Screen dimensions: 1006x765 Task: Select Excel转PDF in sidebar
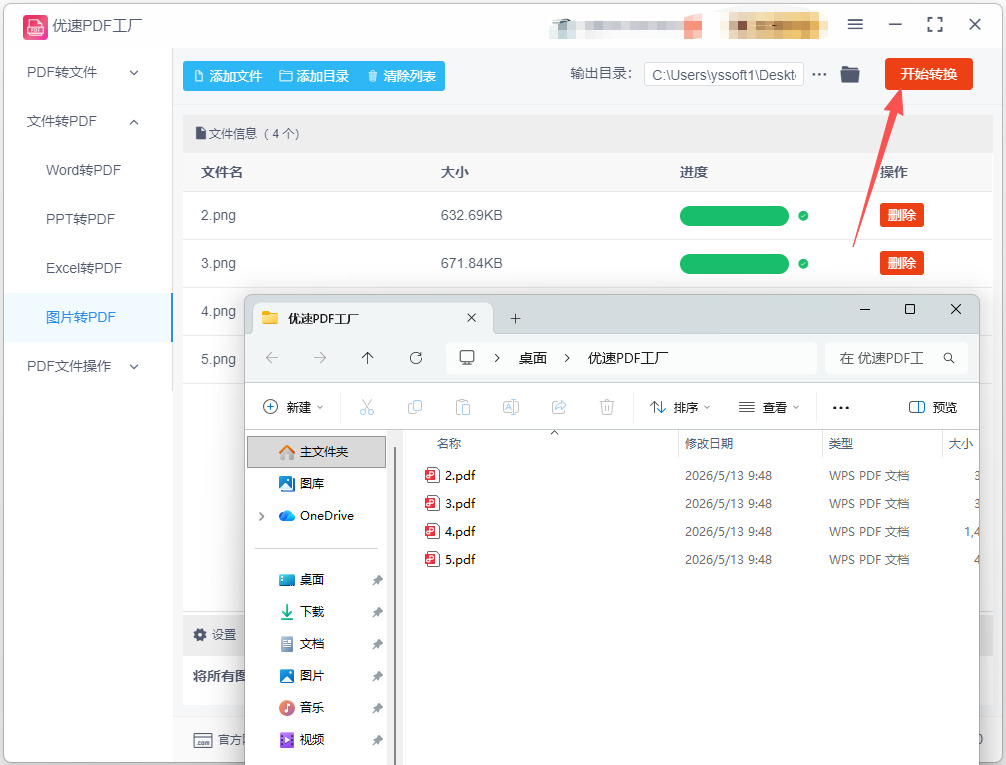pyautogui.click(x=83, y=268)
